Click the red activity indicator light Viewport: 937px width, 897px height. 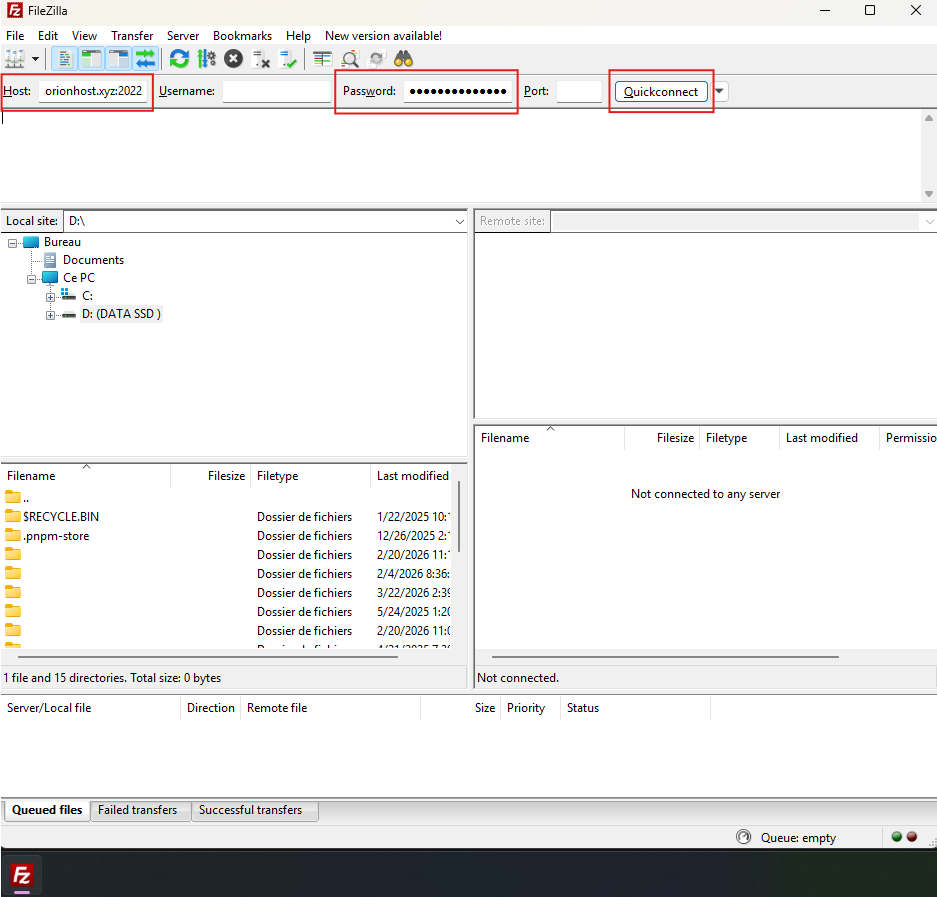(x=911, y=837)
